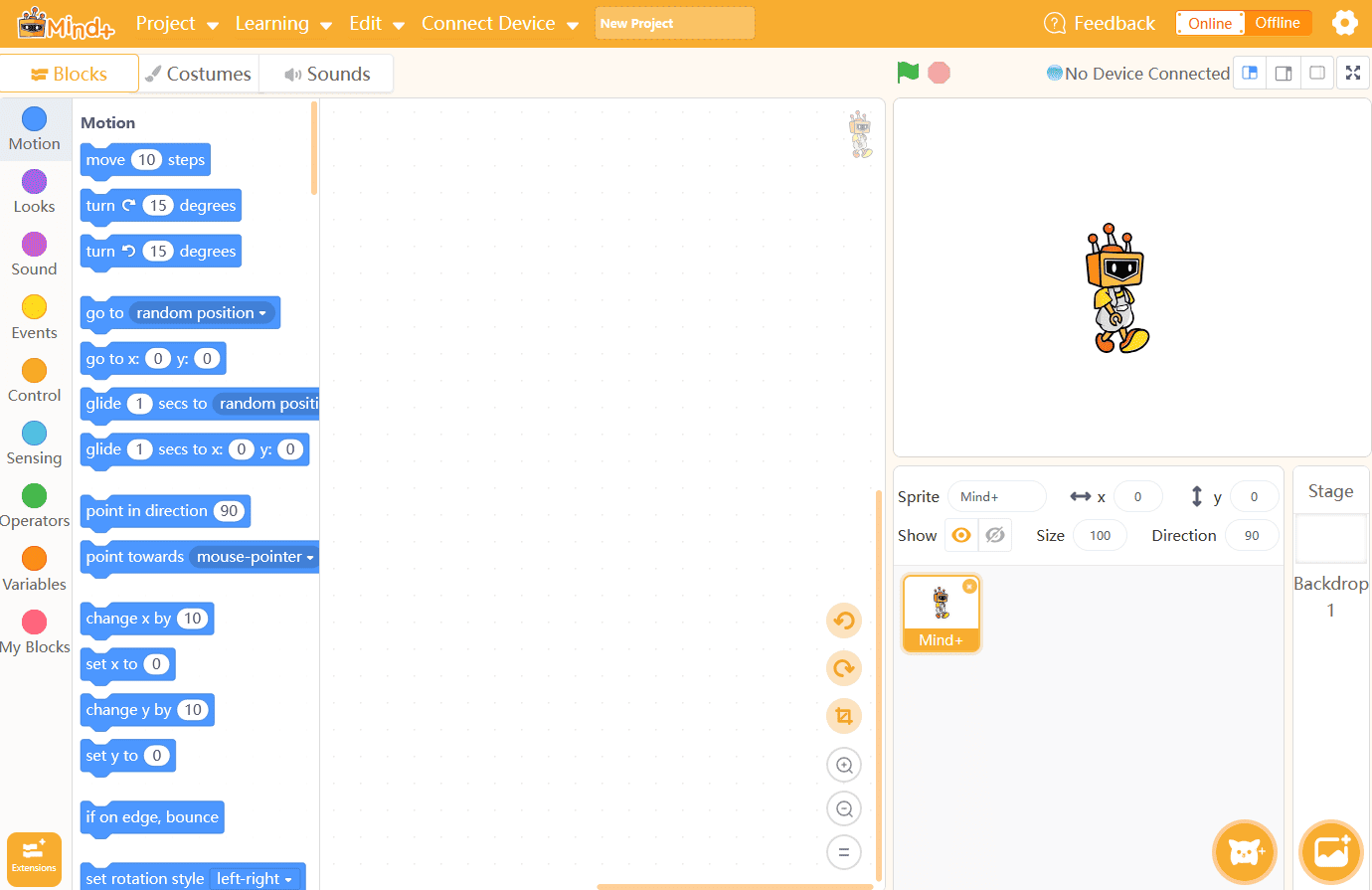Click the crop screenshot workspace icon

(844, 716)
